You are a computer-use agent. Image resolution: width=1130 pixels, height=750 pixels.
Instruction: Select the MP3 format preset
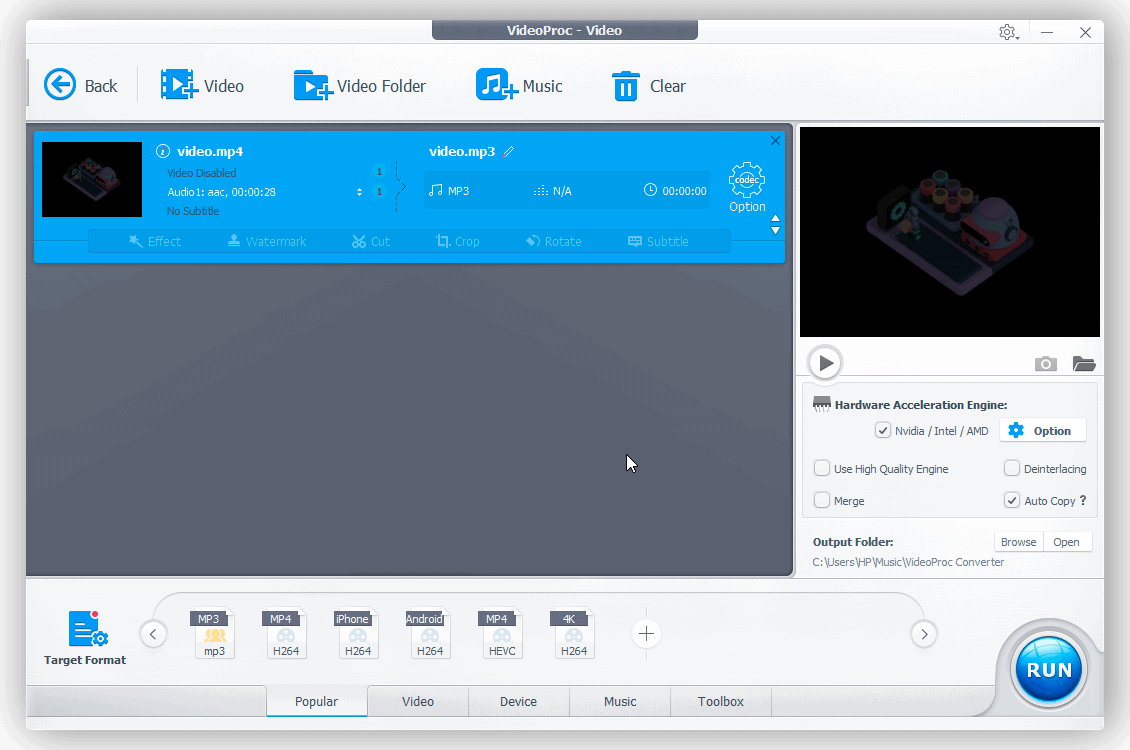214,634
